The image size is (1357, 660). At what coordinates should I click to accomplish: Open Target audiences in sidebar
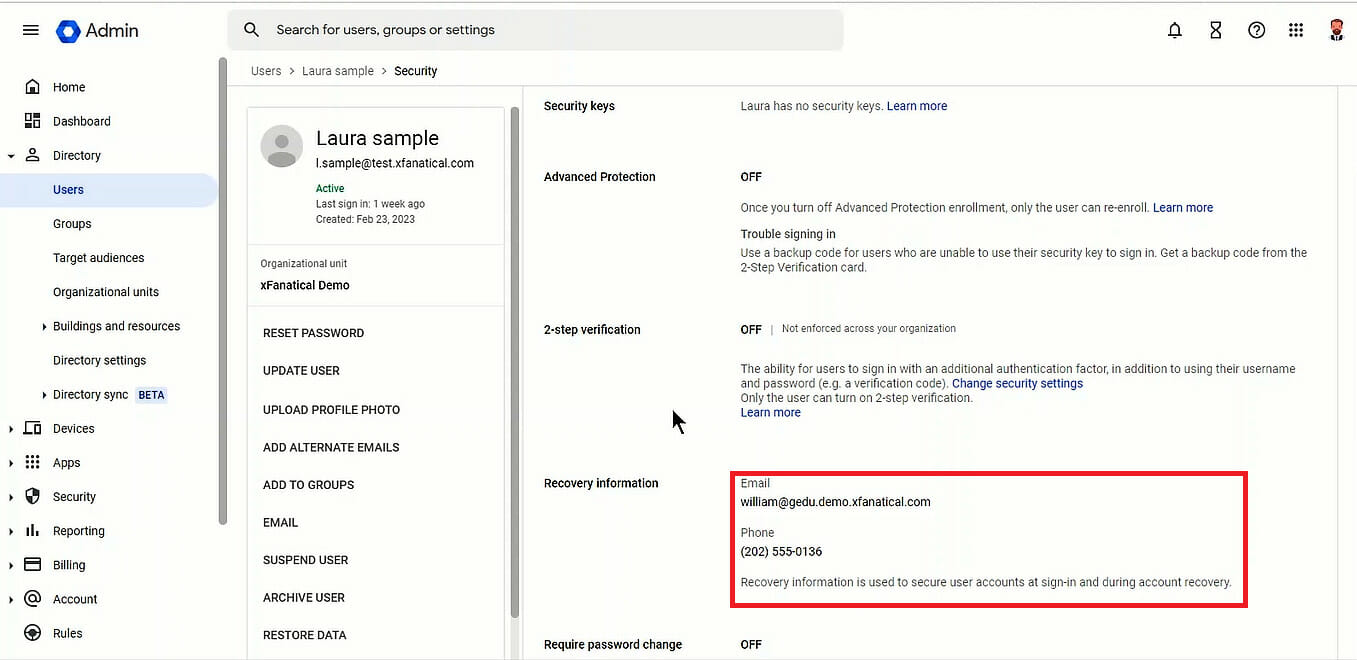point(98,258)
